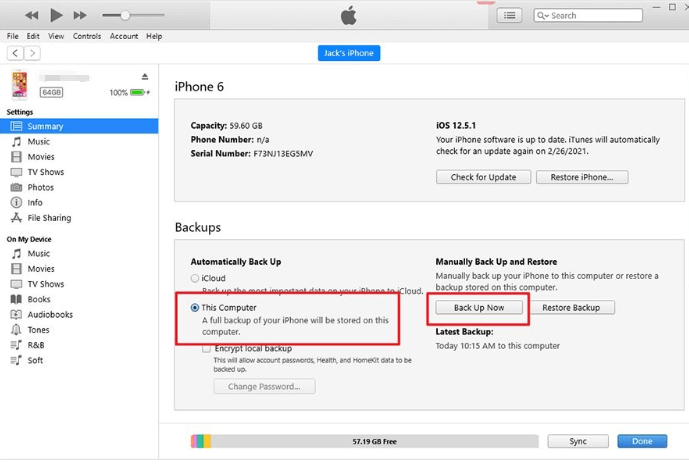Image resolution: width=689 pixels, height=465 pixels.
Task: Open the File menu
Action: [12, 36]
